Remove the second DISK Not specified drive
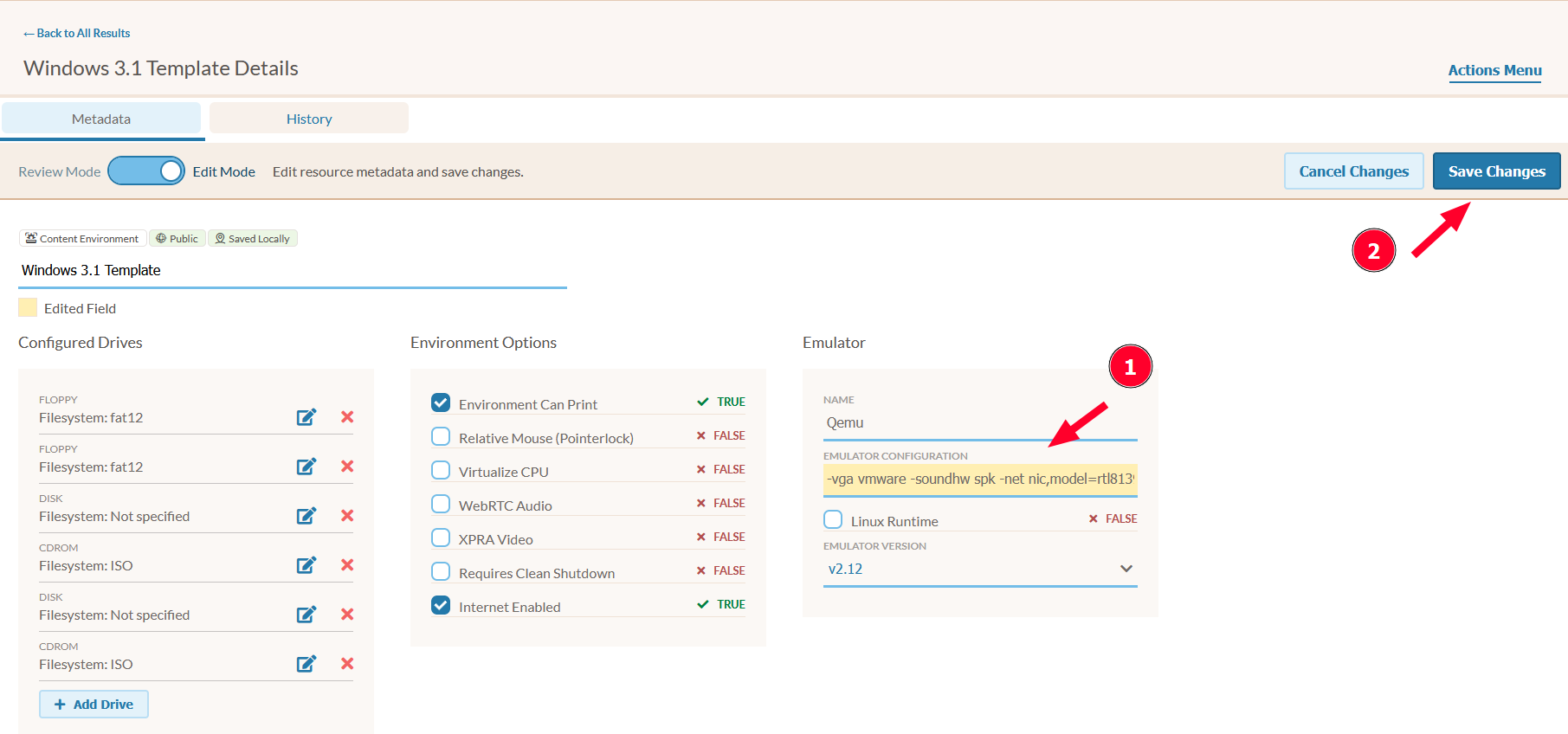Image resolution: width=1568 pixels, height=734 pixels. 347,615
